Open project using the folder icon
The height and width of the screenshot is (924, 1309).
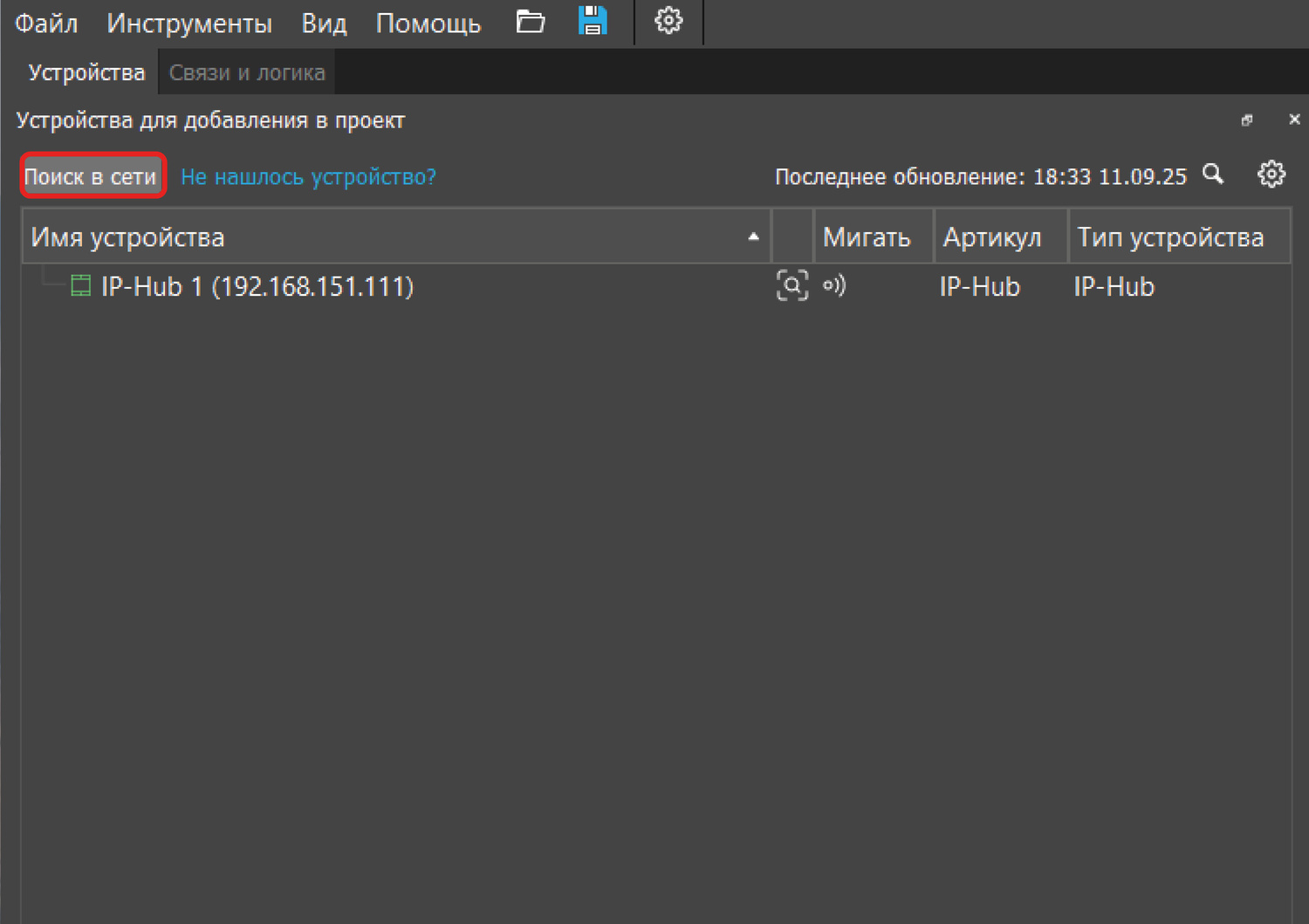530,22
